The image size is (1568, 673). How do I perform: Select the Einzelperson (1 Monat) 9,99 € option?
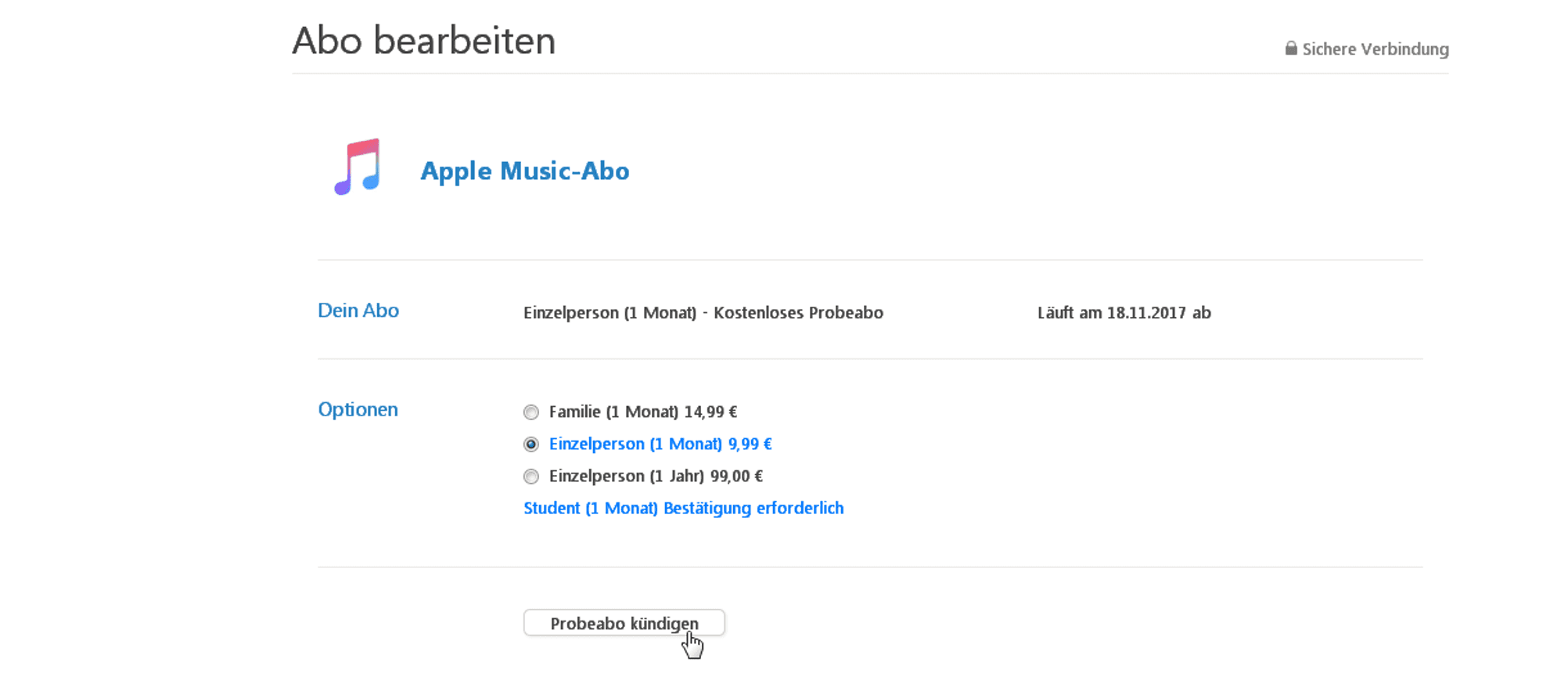coord(531,444)
